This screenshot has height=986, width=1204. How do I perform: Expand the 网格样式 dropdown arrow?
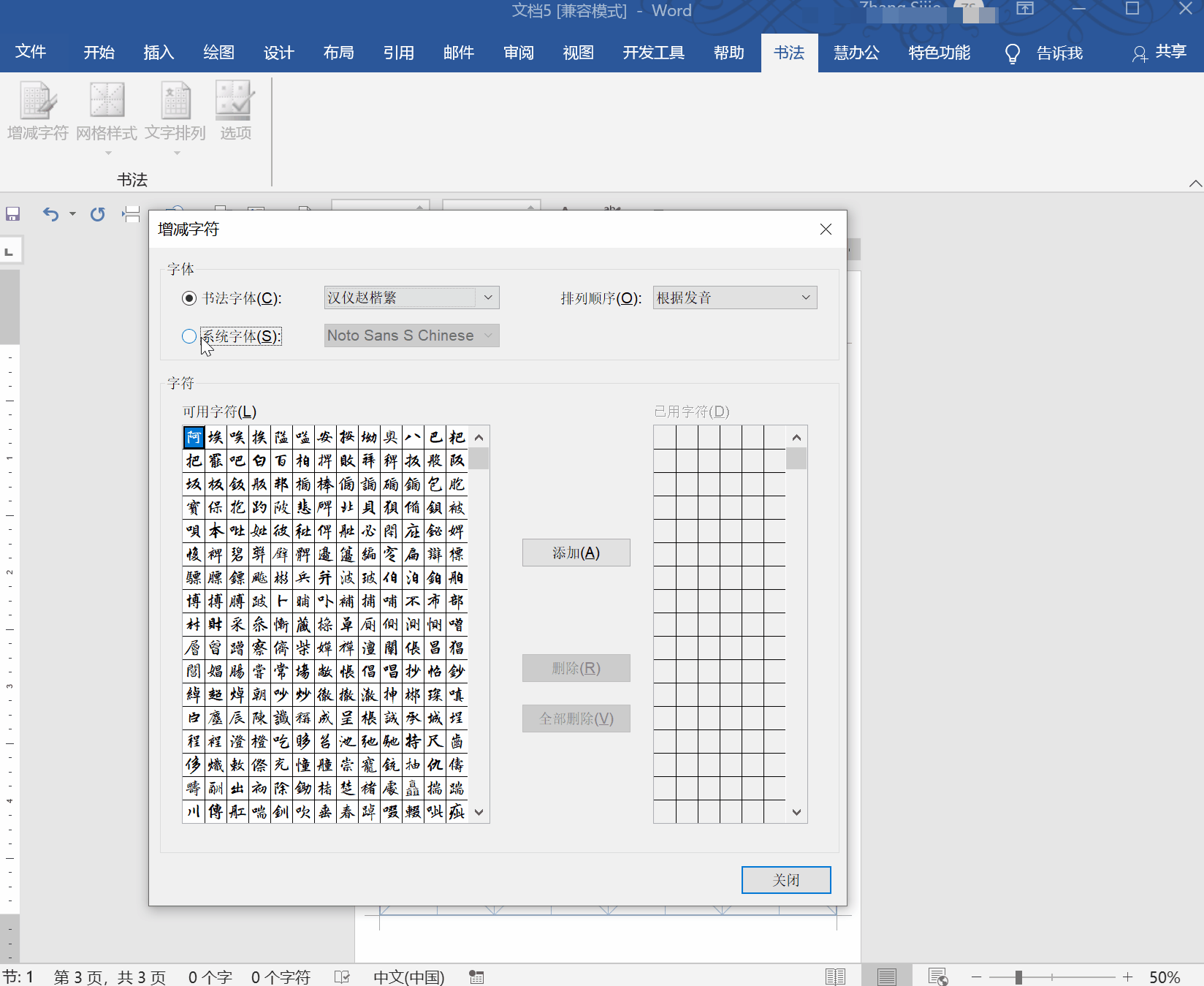pyautogui.click(x=108, y=153)
